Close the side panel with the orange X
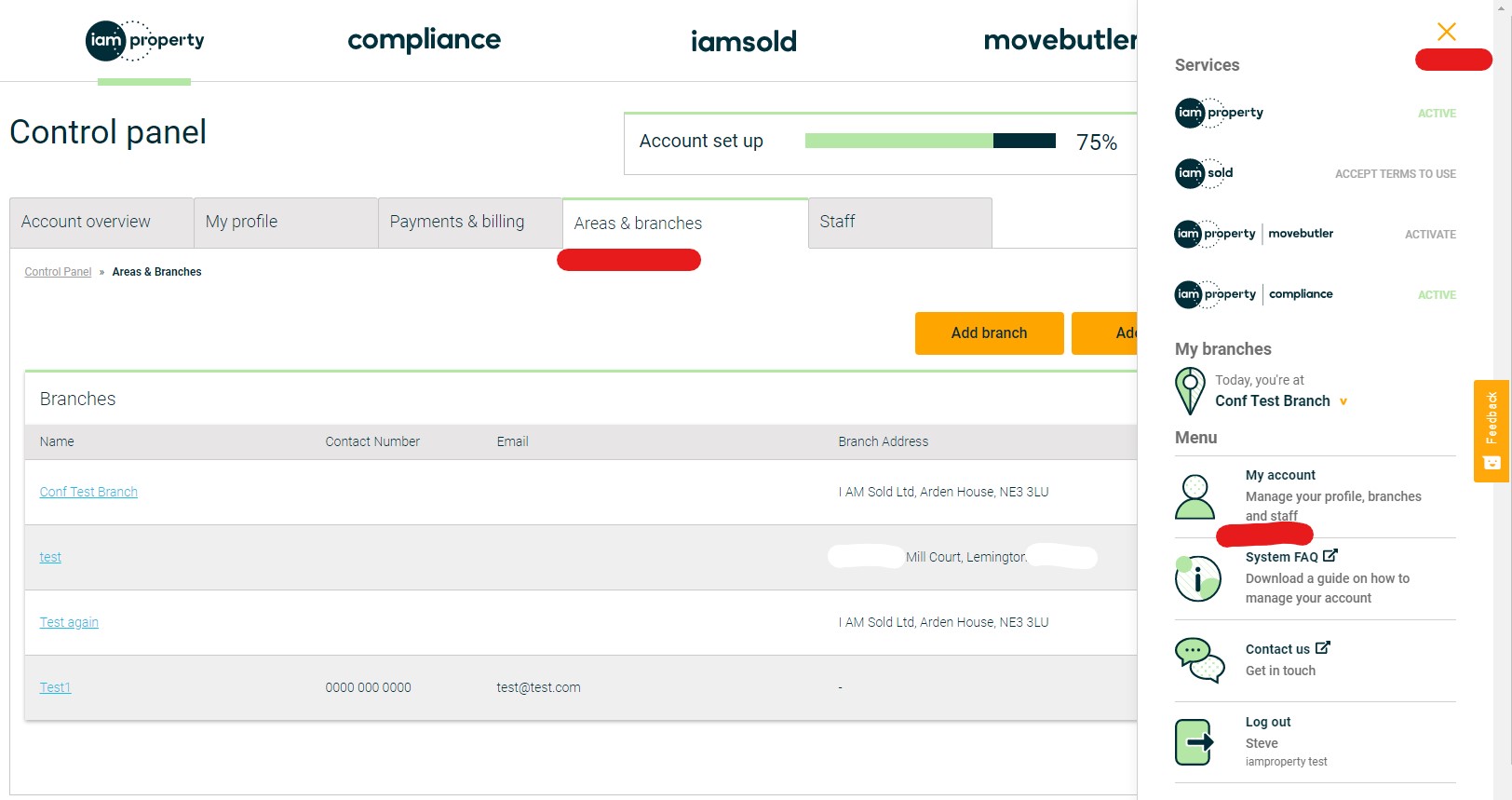The height and width of the screenshot is (800, 1512). (x=1446, y=32)
